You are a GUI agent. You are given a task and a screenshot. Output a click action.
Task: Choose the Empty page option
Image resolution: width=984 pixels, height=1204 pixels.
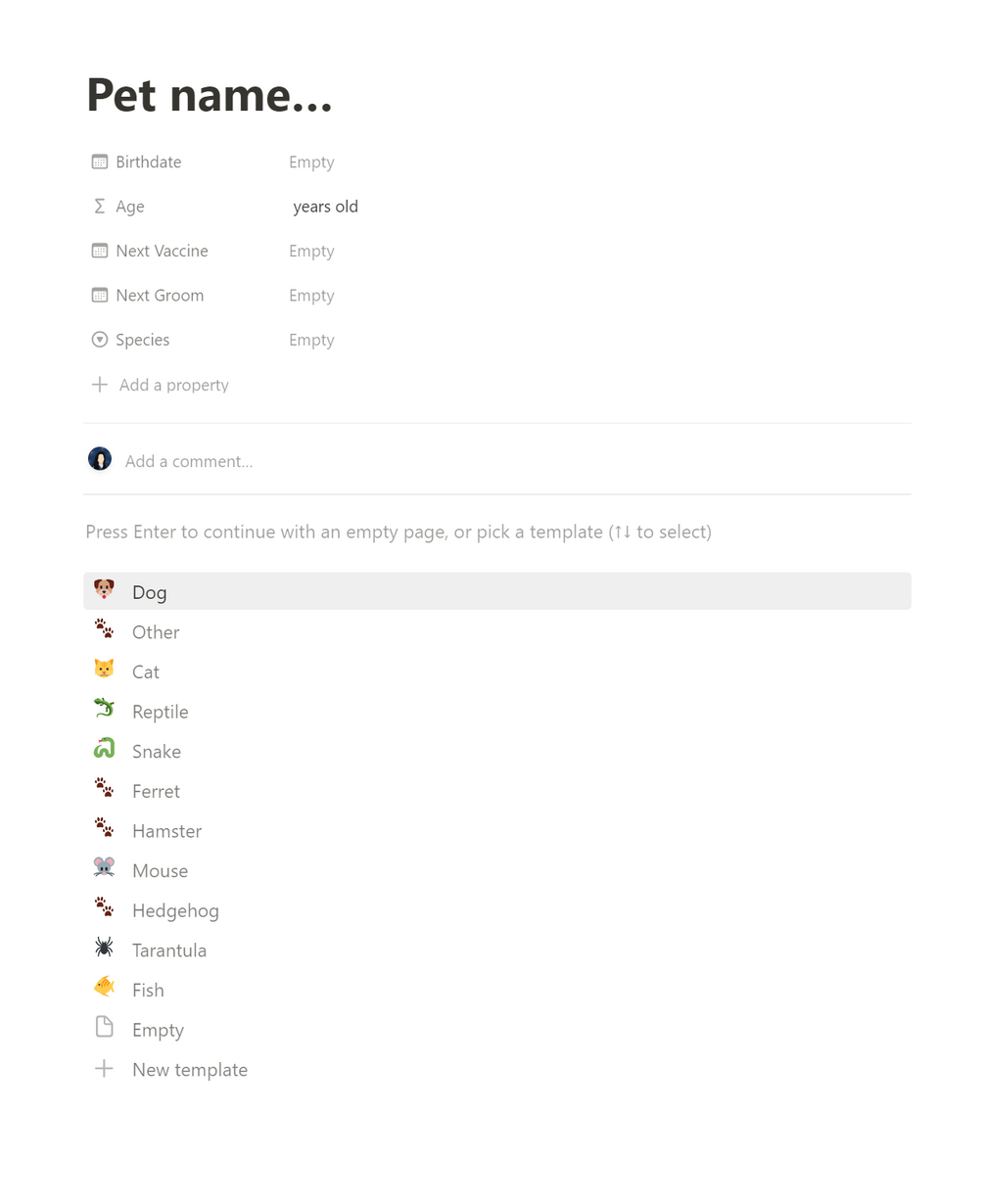[158, 1030]
